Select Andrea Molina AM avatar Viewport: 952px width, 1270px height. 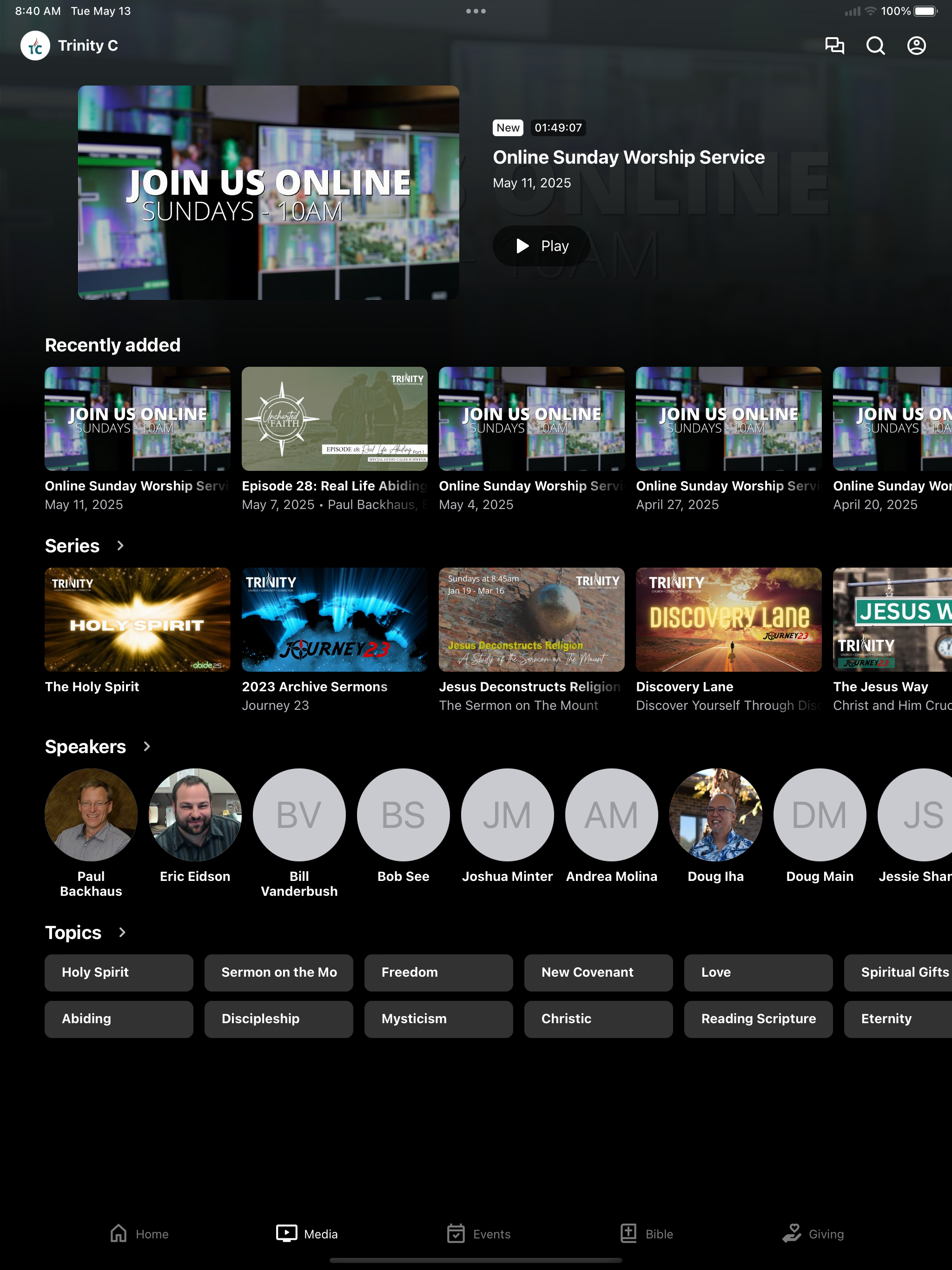click(x=612, y=815)
